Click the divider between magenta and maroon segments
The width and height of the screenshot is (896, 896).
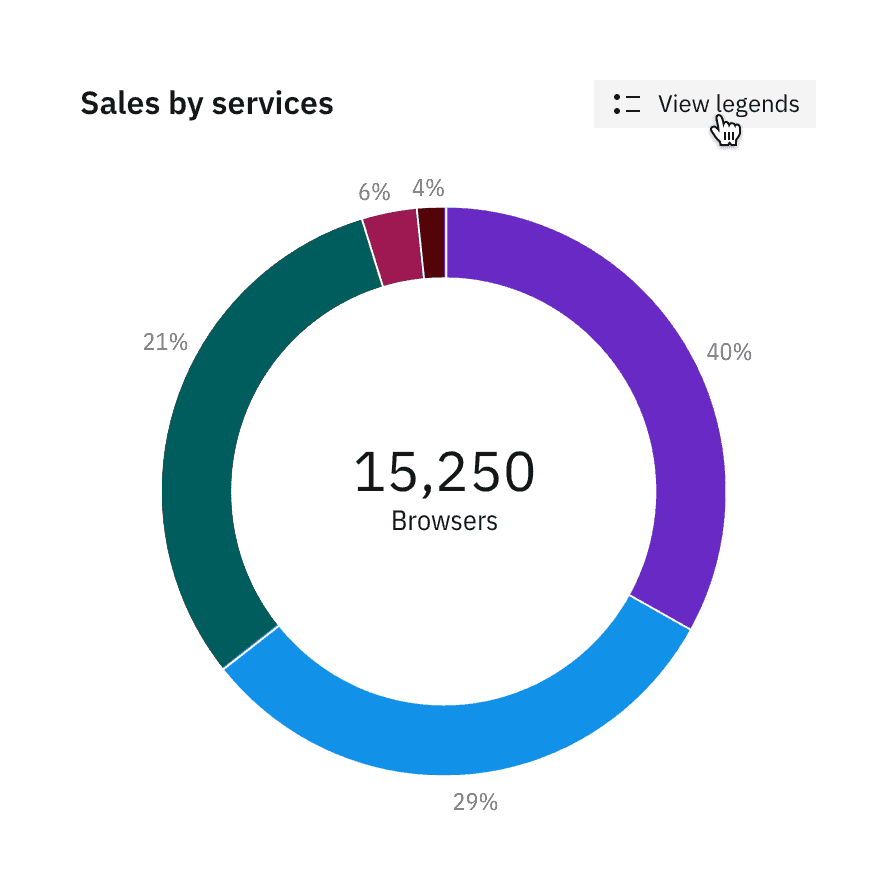click(419, 244)
